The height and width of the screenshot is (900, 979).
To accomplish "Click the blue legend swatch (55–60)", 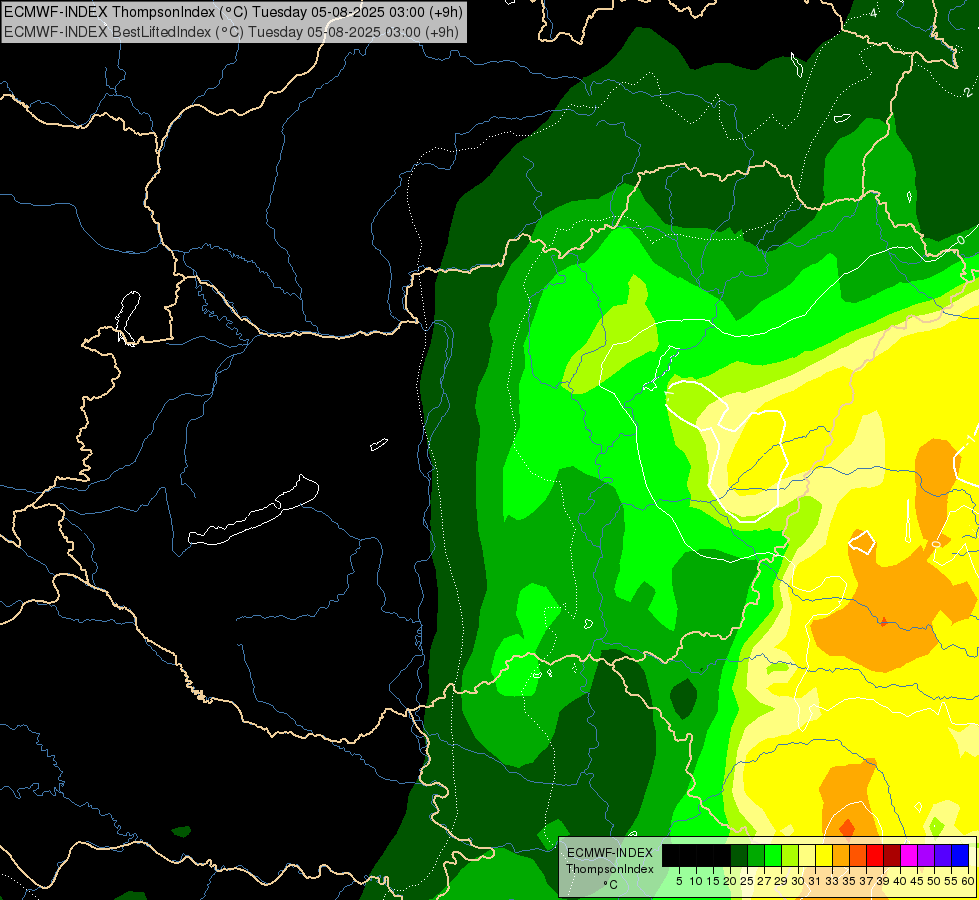I will (960, 855).
